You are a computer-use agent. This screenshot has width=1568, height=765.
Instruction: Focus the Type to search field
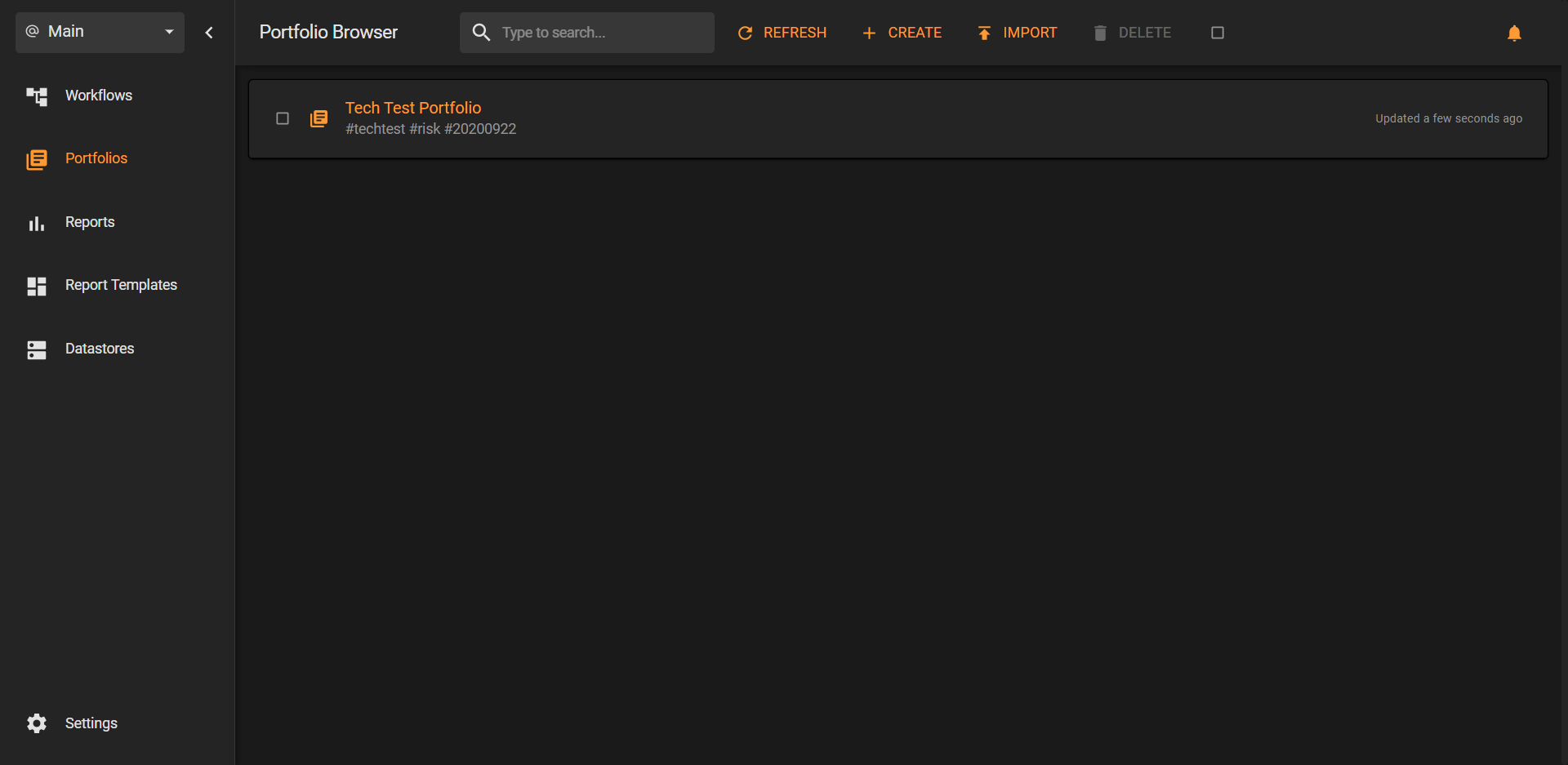(587, 33)
